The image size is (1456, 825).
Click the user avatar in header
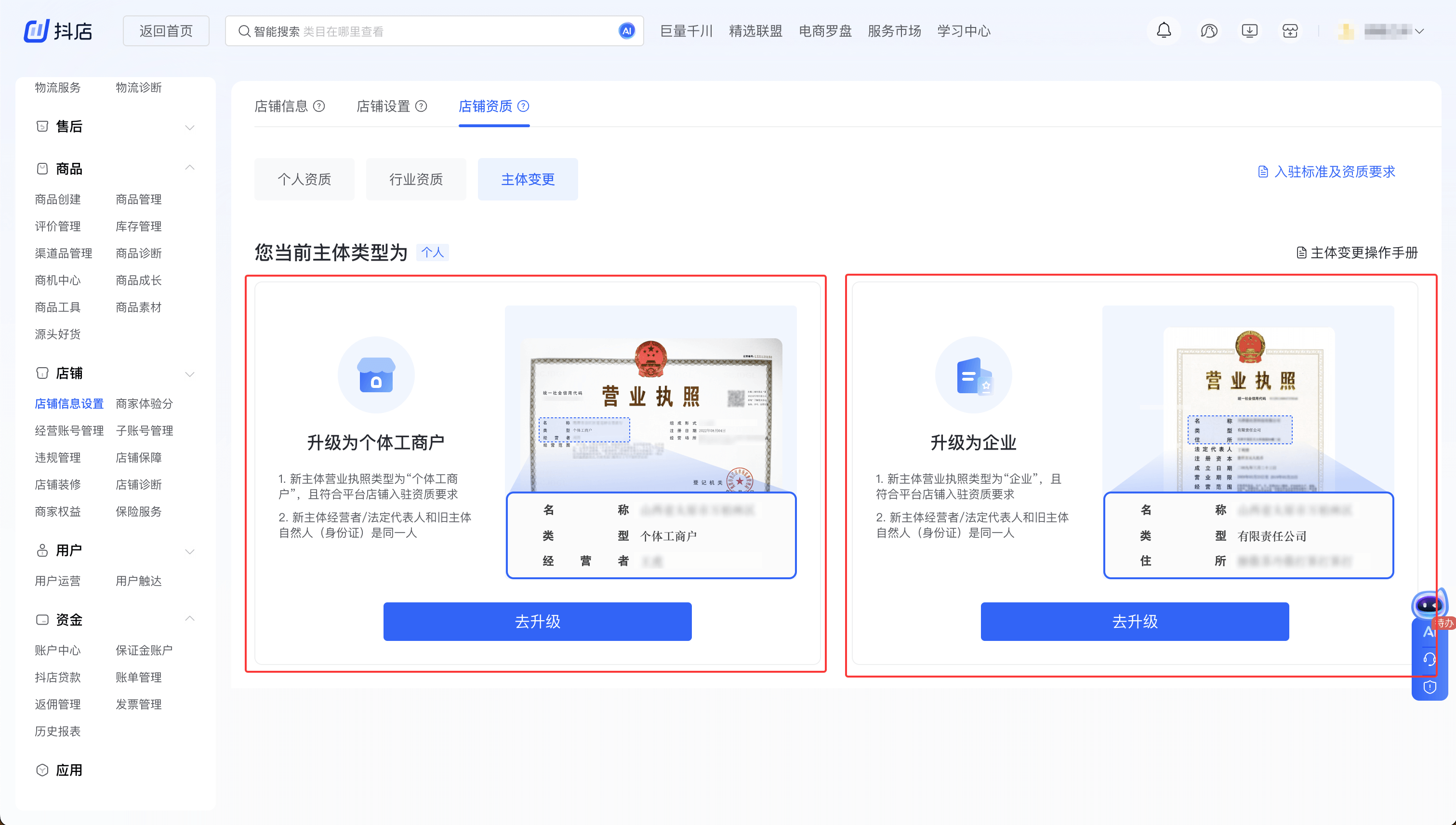[1346, 31]
